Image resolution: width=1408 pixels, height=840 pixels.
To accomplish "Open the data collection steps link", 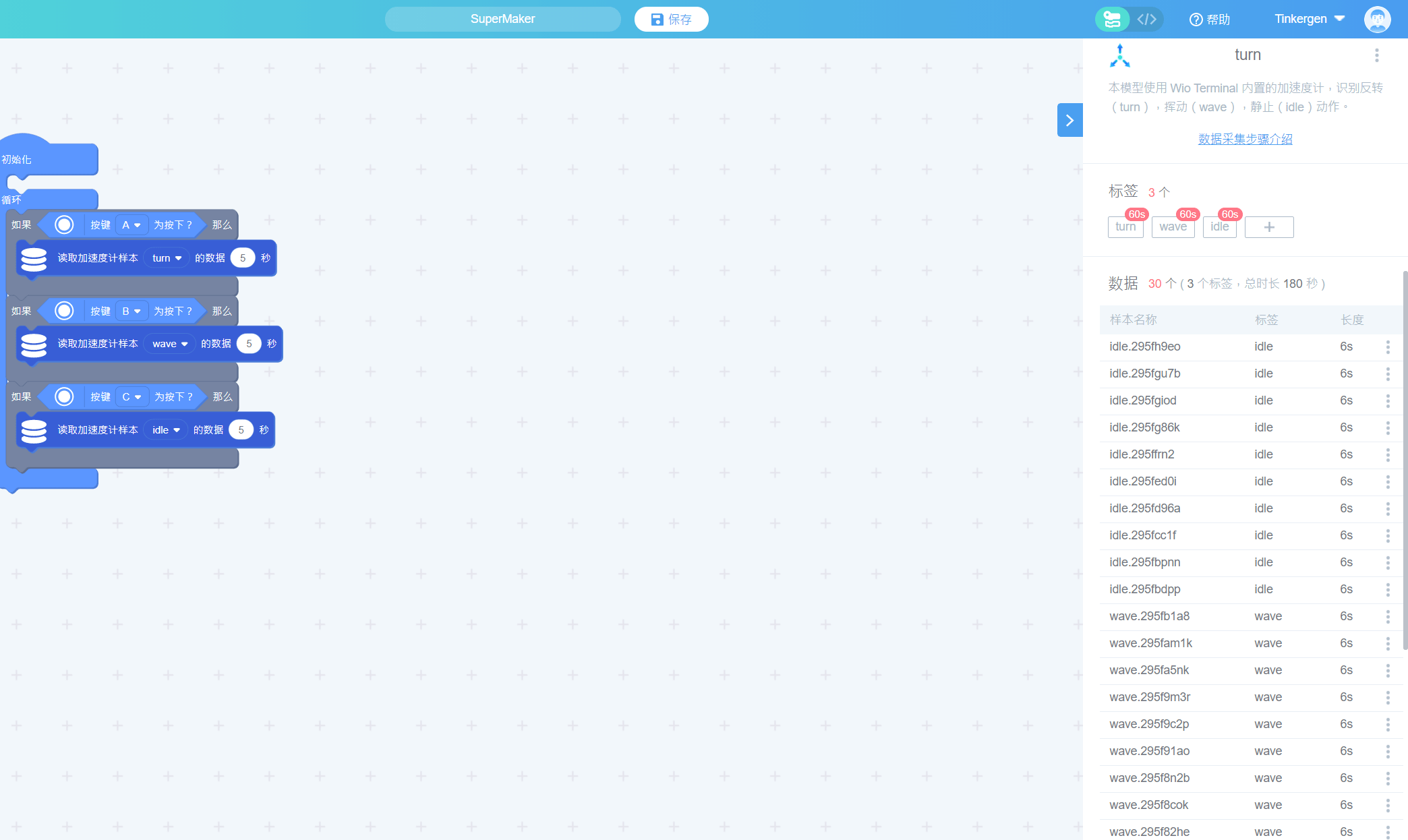I will (x=1245, y=139).
